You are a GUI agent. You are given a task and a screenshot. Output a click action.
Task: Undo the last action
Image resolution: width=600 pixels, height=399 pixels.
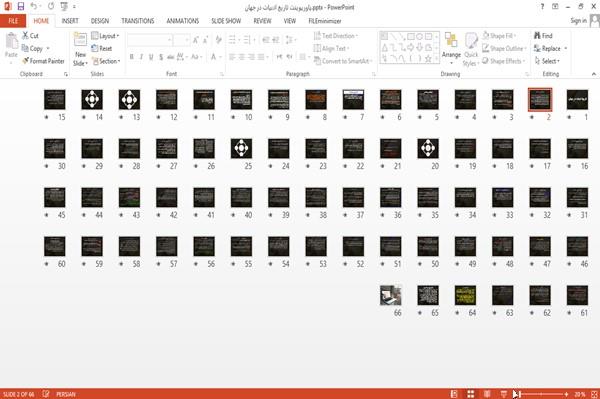(x=34, y=6)
